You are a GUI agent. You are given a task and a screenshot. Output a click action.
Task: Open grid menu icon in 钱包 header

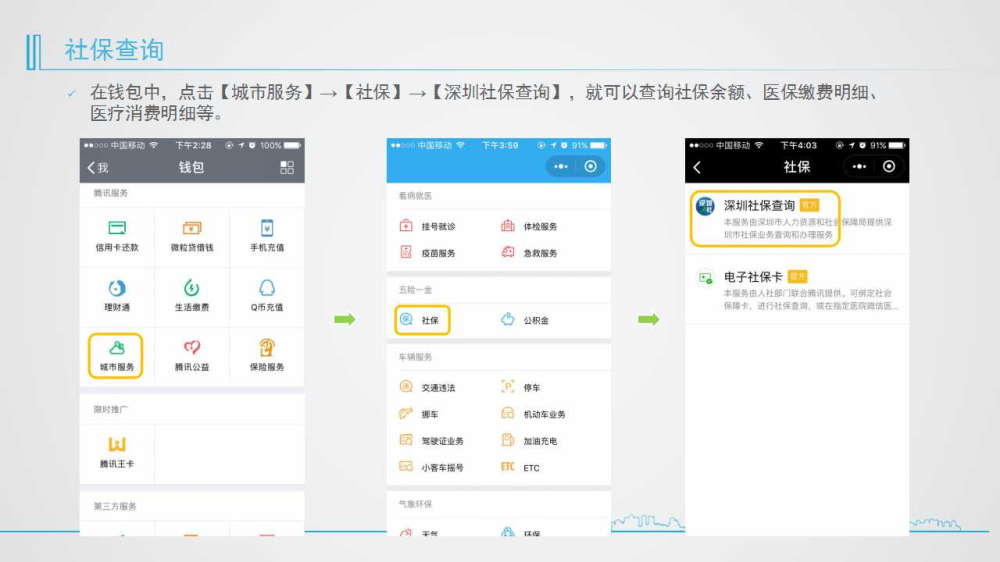[287, 167]
